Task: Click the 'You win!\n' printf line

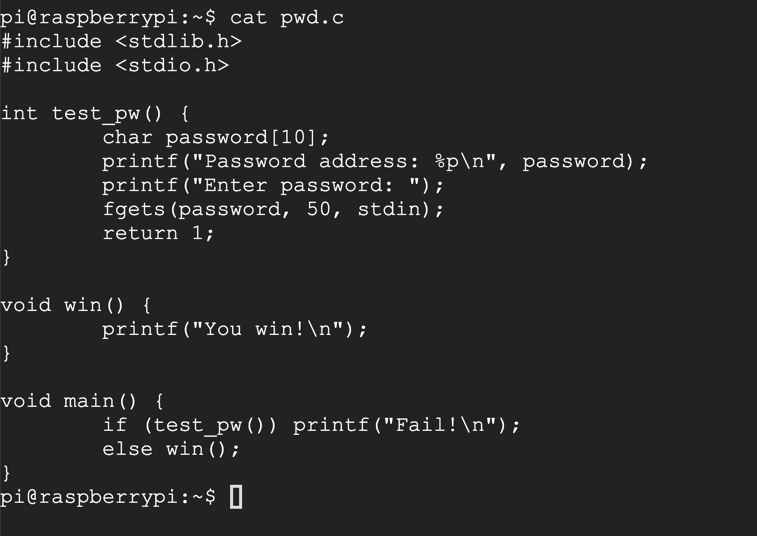Action: (235, 329)
